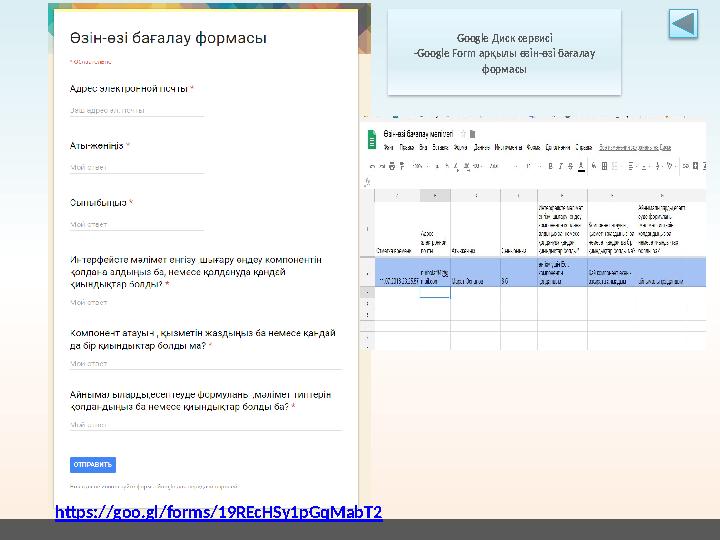
Task: Click the Undo icon in Sheets toolbar
Action: 372,166
